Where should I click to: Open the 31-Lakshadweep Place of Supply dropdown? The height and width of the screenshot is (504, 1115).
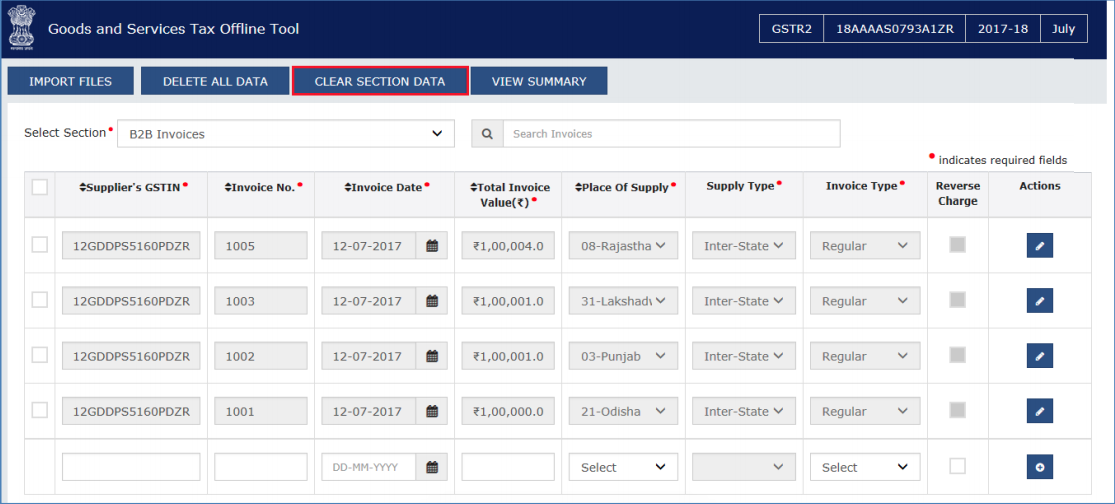623,301
